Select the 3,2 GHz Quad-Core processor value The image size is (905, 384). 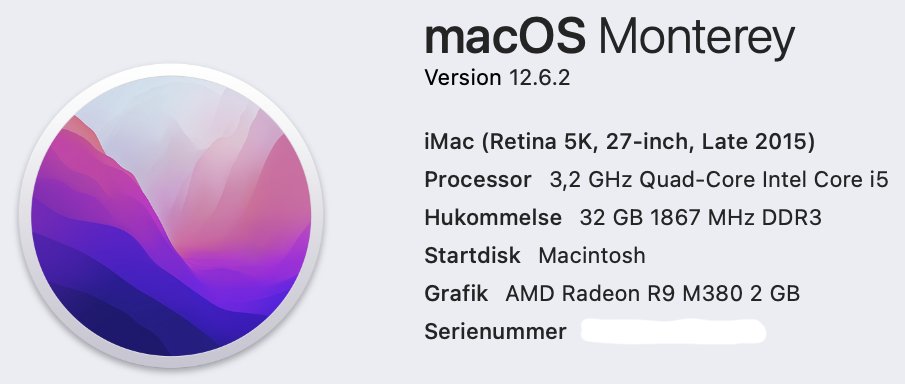(x=719, y=180)
